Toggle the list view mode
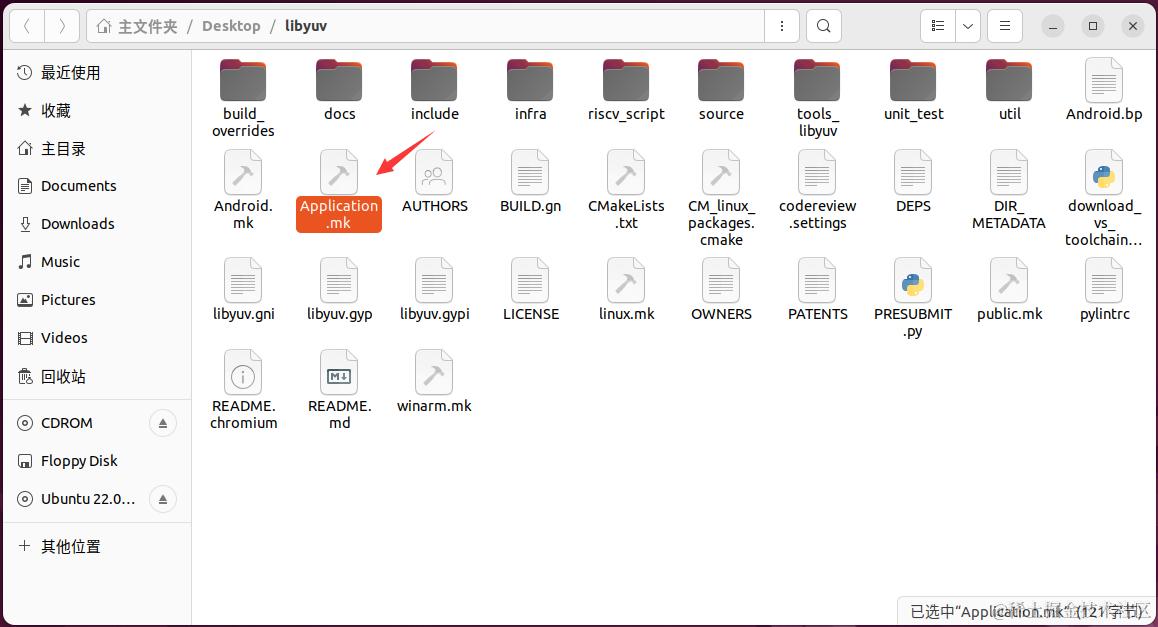 pos(937,25)
